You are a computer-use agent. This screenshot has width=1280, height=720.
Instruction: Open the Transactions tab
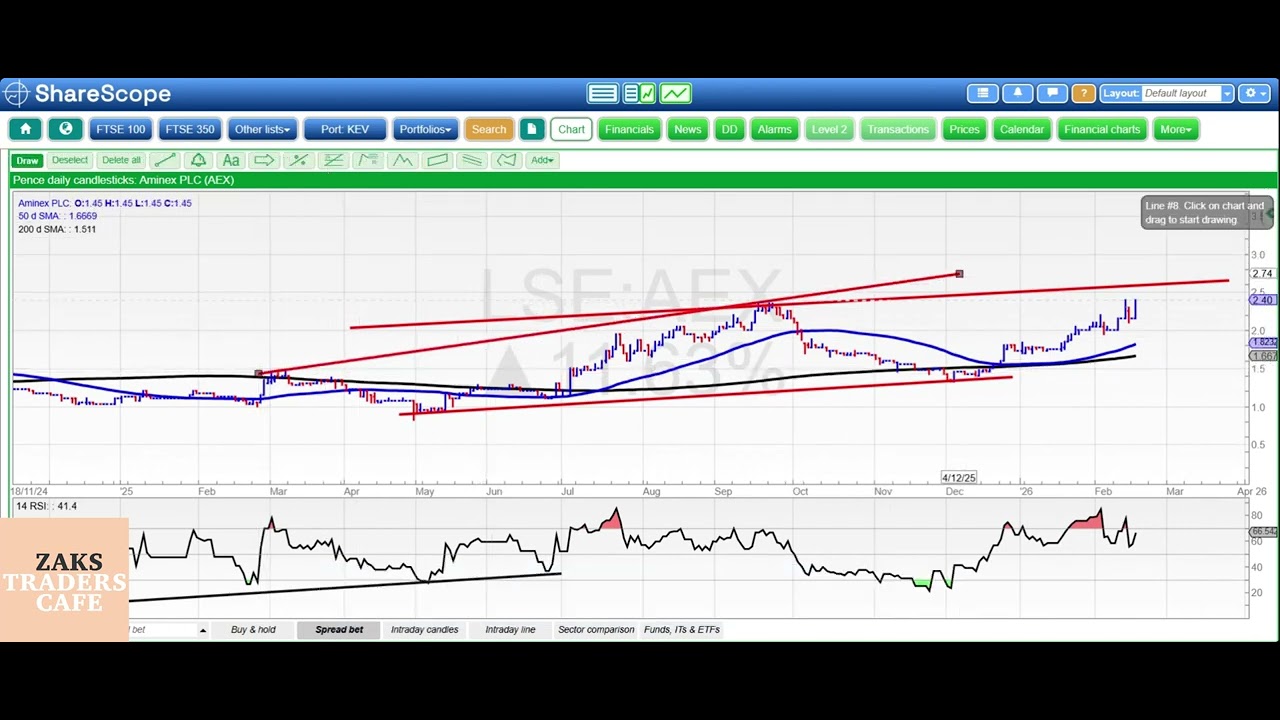898,129
